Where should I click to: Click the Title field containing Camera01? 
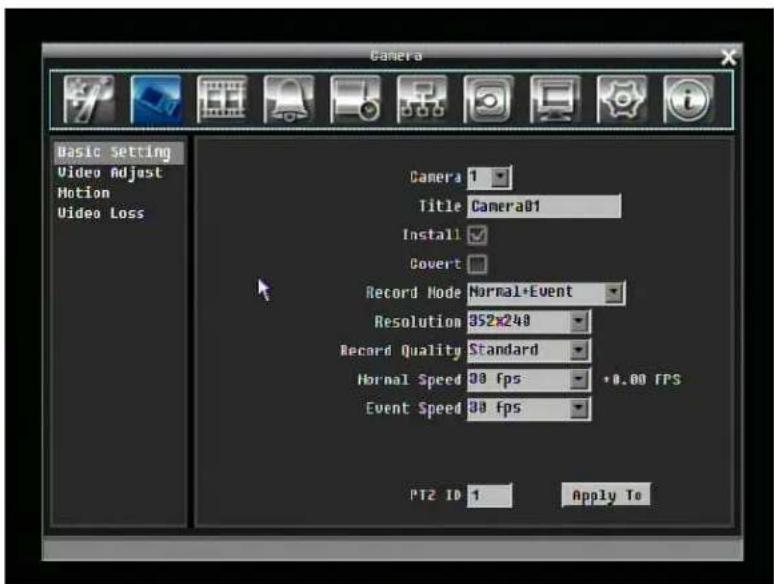(x=544, y=206)
